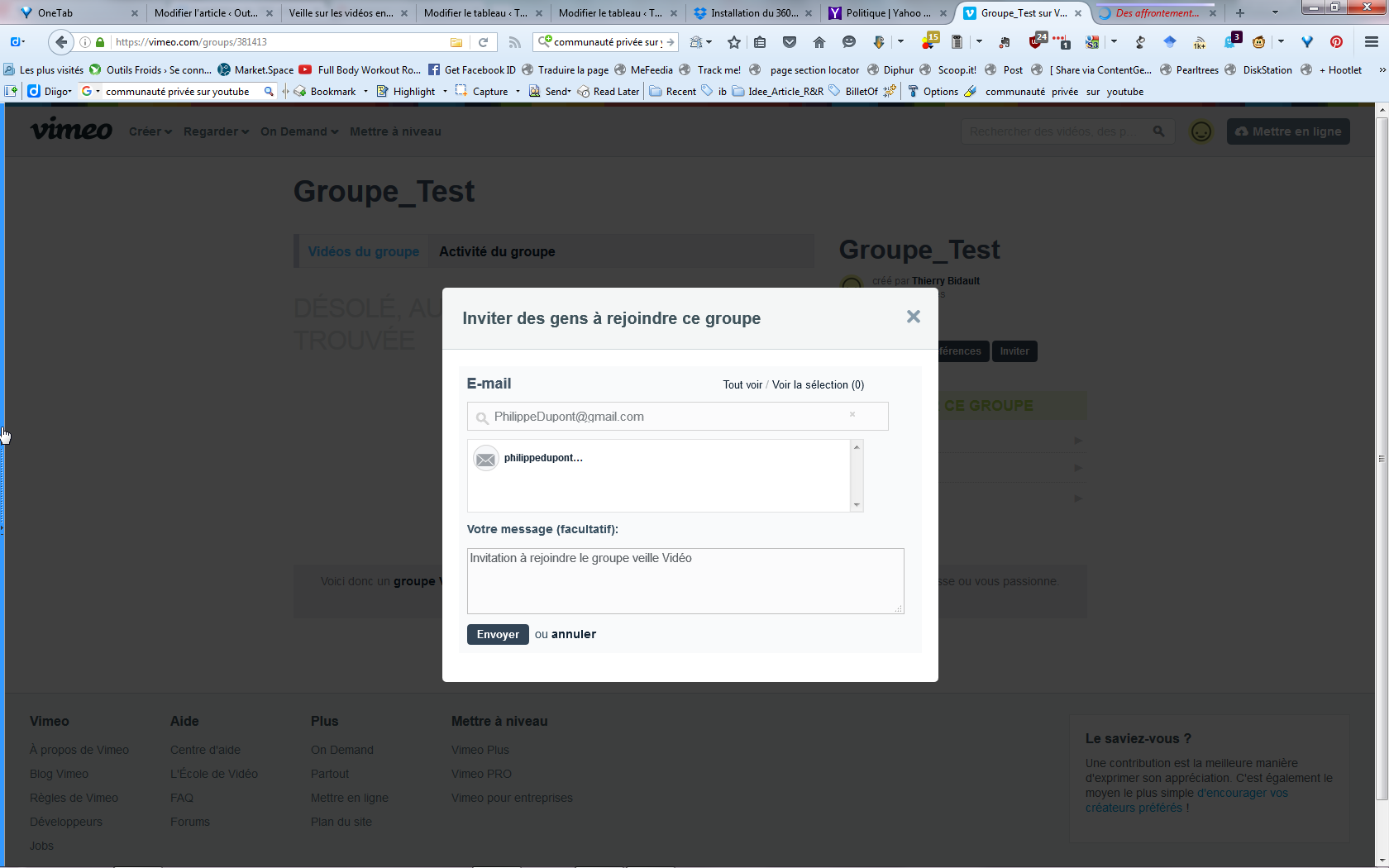Open the Highlight dropdown arrow
Viewport: 1389px width, 868px height.
(445, 92)
